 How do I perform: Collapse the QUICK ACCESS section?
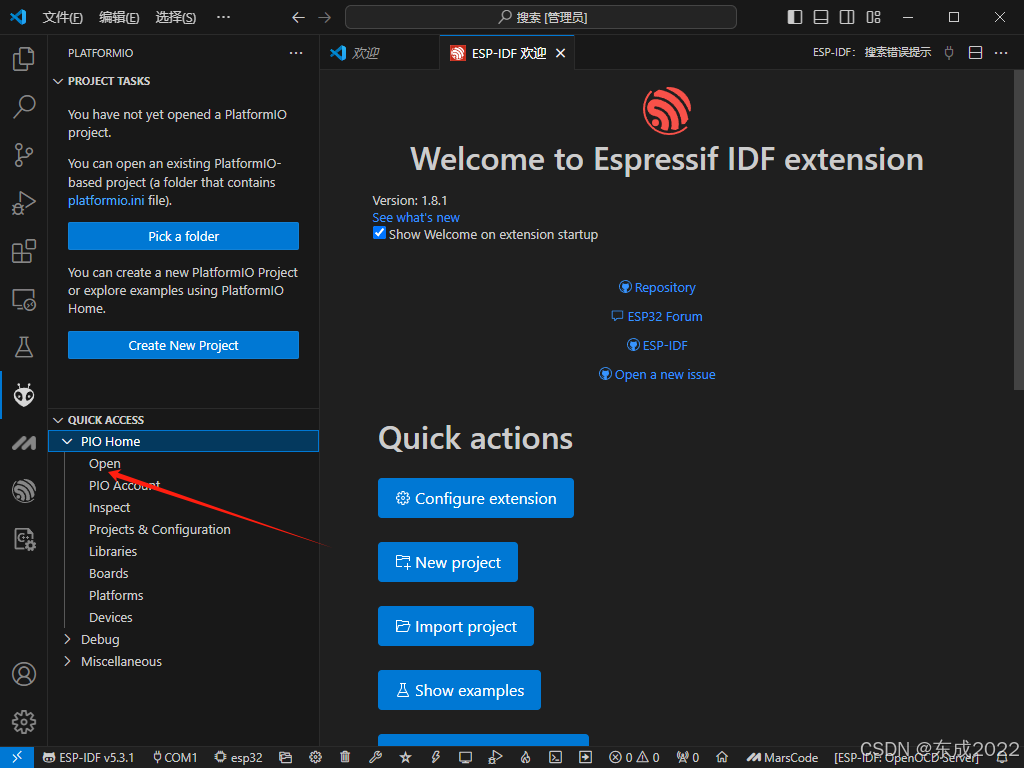click(58, 420)
